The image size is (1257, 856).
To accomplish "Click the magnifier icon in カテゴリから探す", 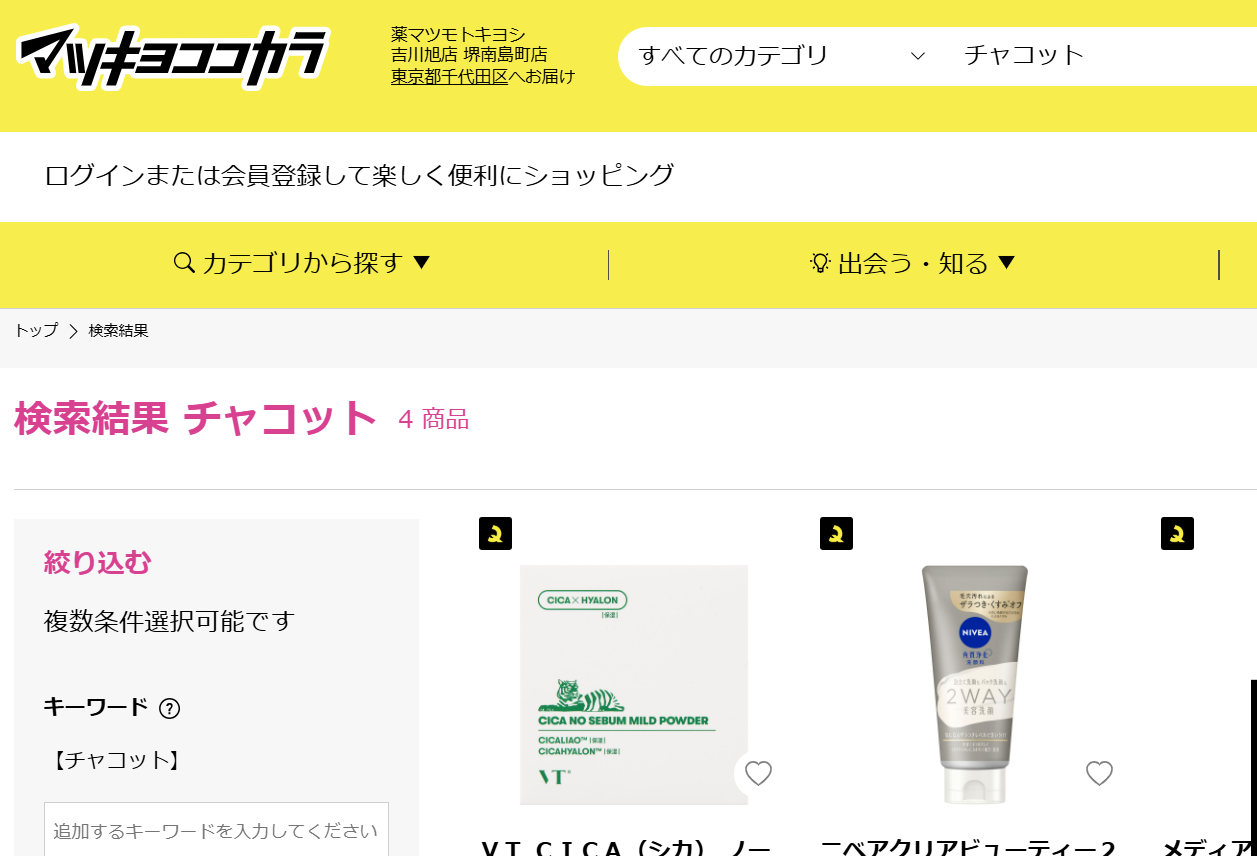I will 184,263.
